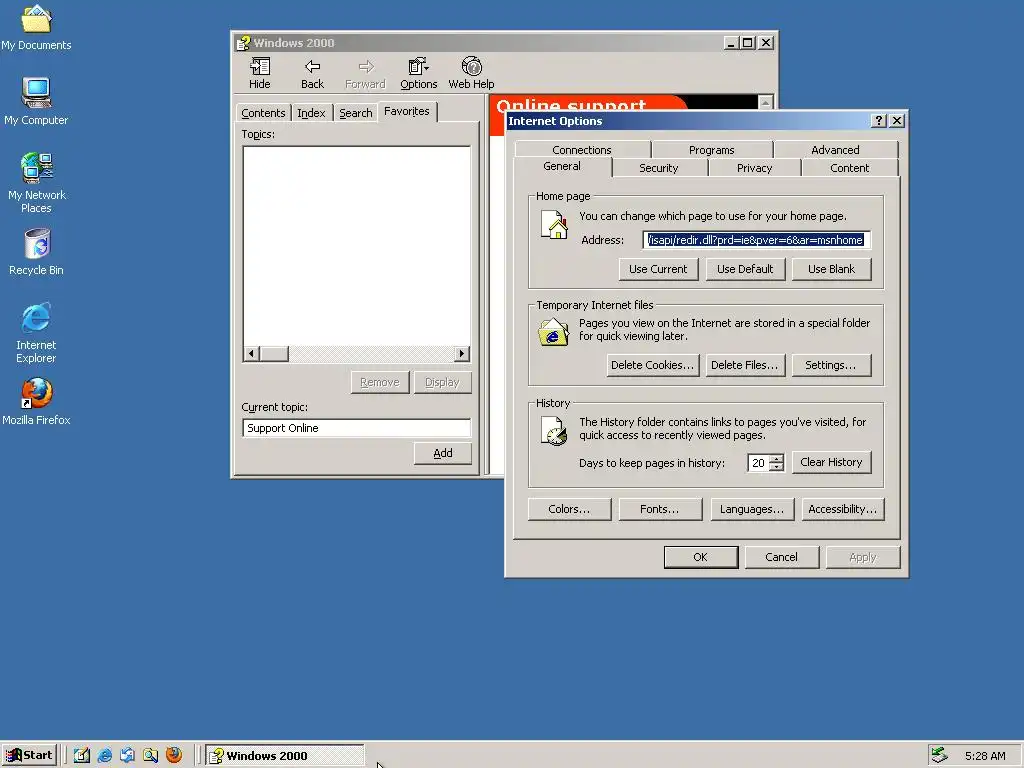Switch to Search tab in Help
This screenshot has width=1024, height=768.
click(x=356, y=113)
